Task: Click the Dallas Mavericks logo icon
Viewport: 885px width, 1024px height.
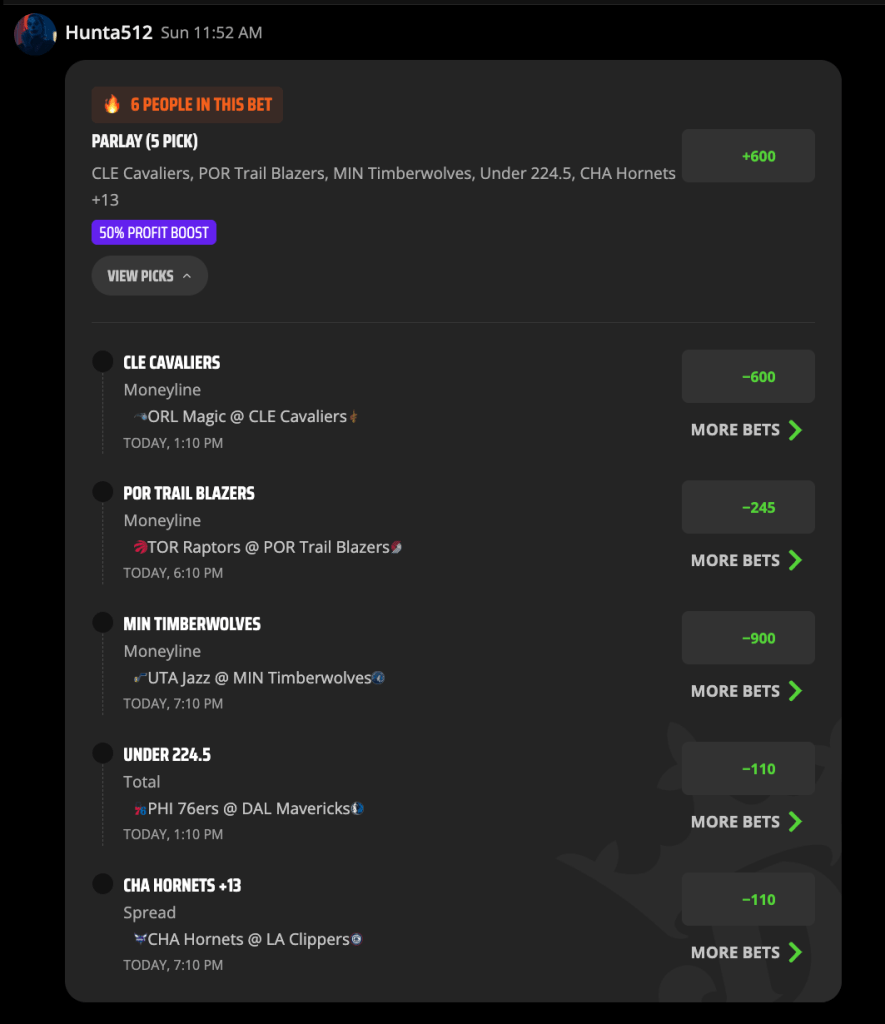Action: 358,808
